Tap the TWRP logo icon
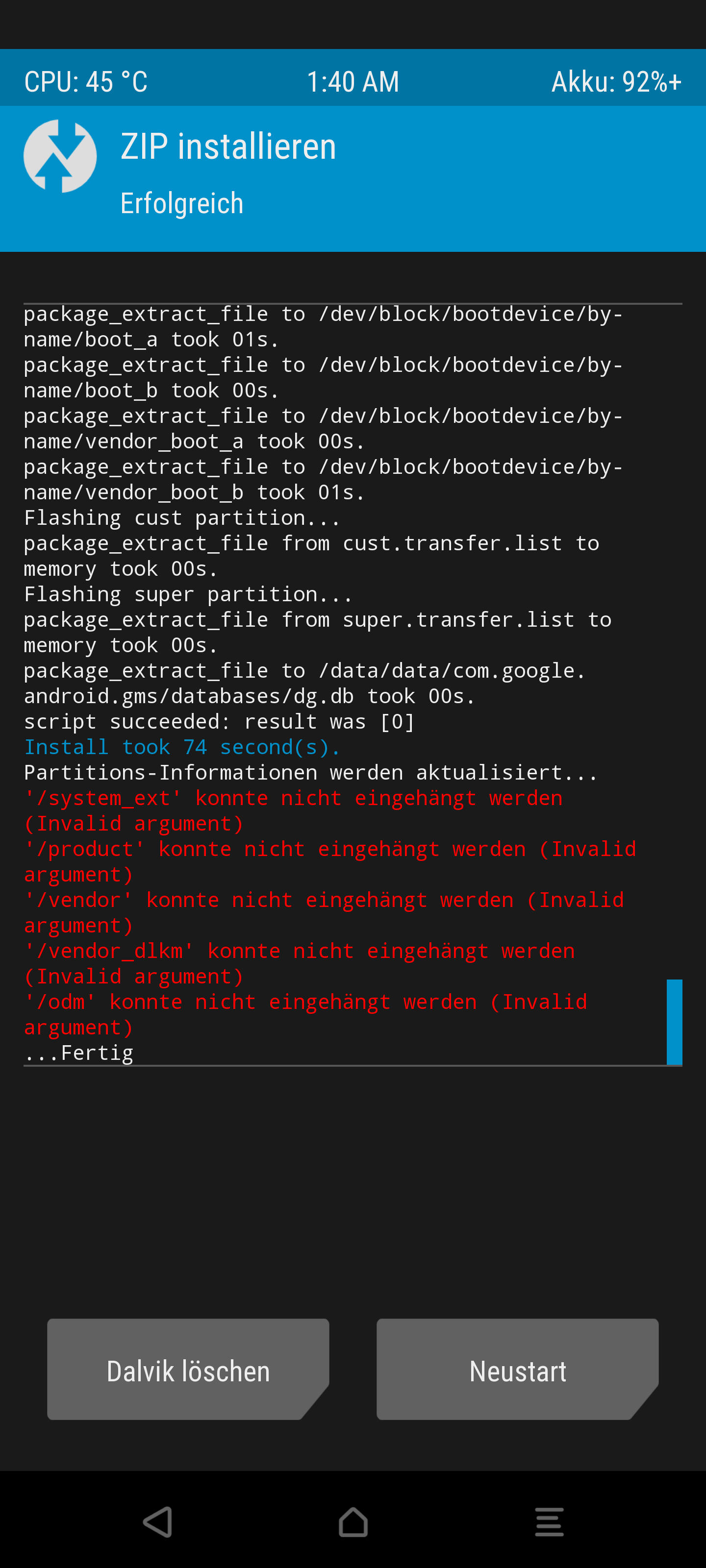The height and width of the screenshot is (1568, 706). tap(60, 156)
